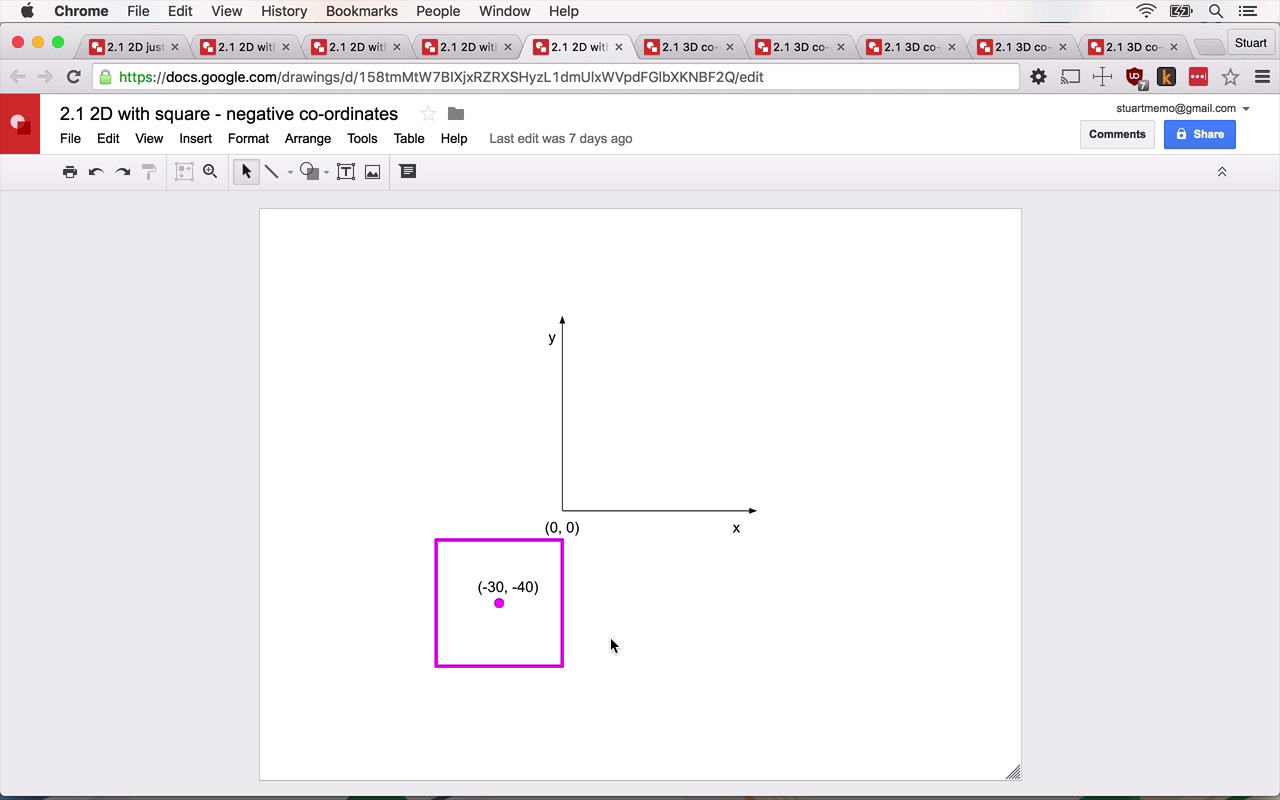This screenshot has height=800, width=1280.
Task: Open the Bookmarks menu in macOS bar
Action: 362,11
